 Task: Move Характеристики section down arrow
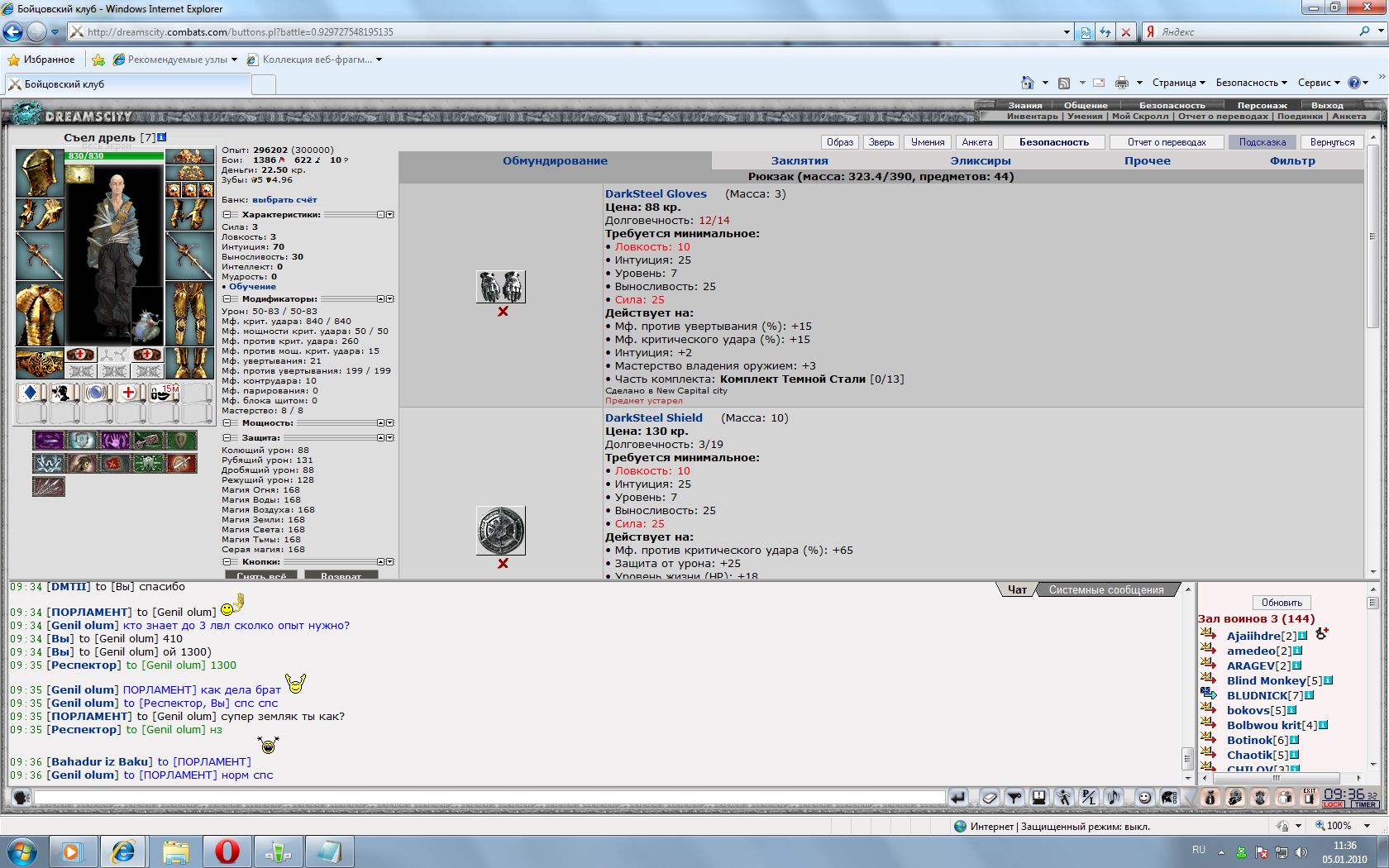coord(390,215)
